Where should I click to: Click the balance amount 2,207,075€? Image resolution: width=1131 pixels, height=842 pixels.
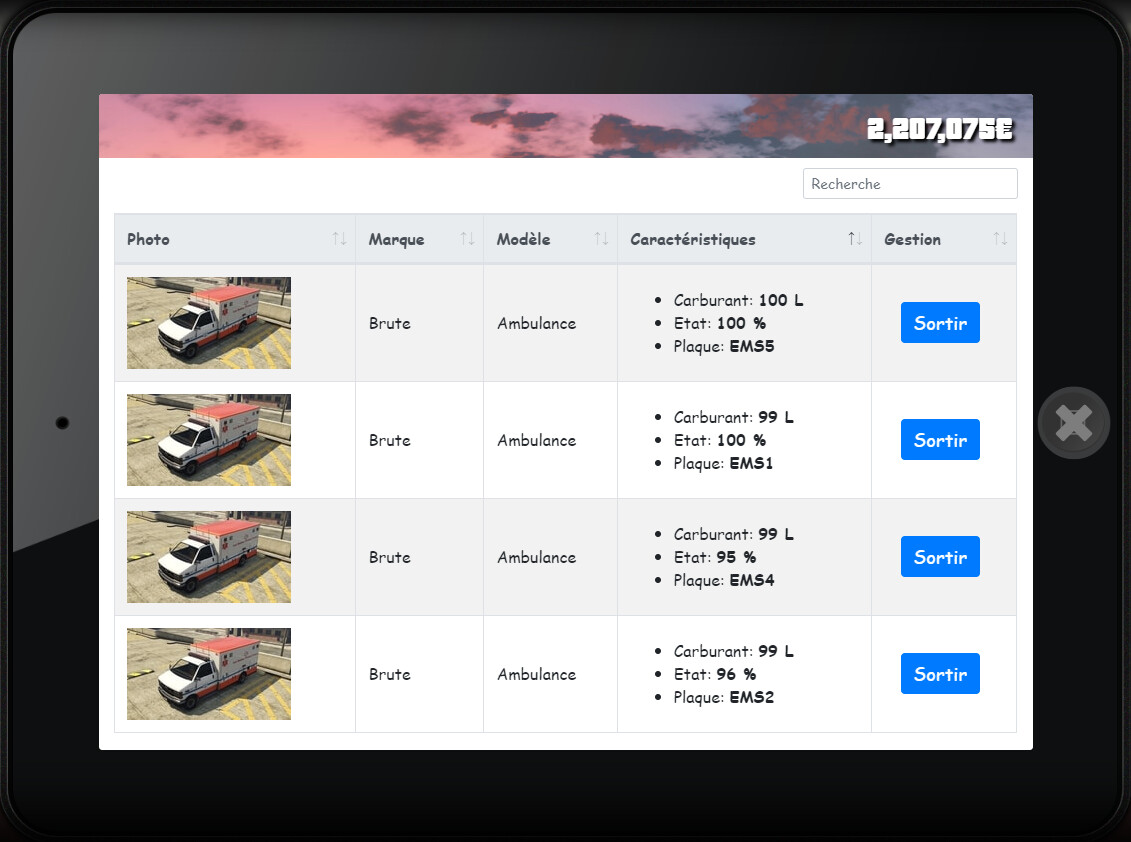click(x=940, y=130)
